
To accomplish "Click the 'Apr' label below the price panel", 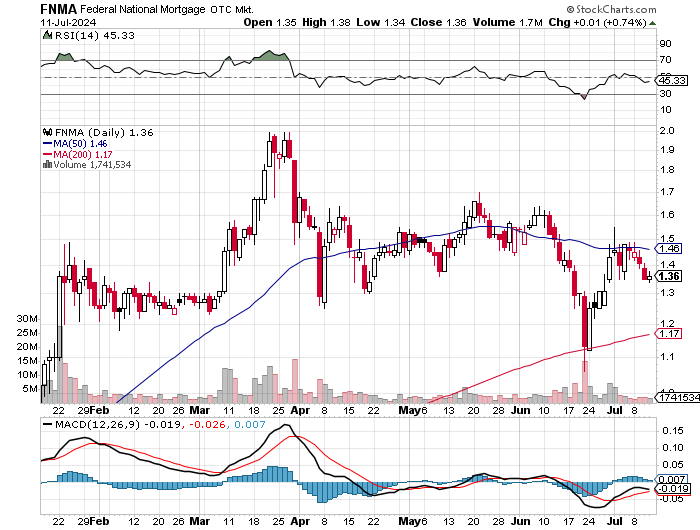I will point(300,410).
